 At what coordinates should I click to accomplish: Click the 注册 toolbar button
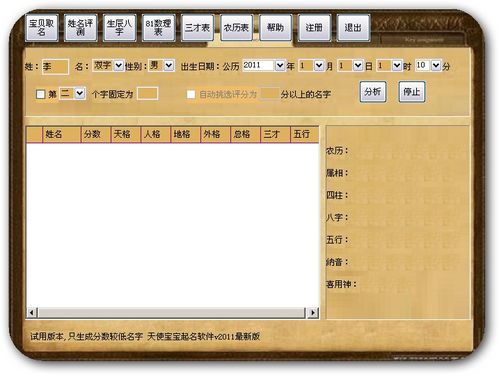click(314, 28)
